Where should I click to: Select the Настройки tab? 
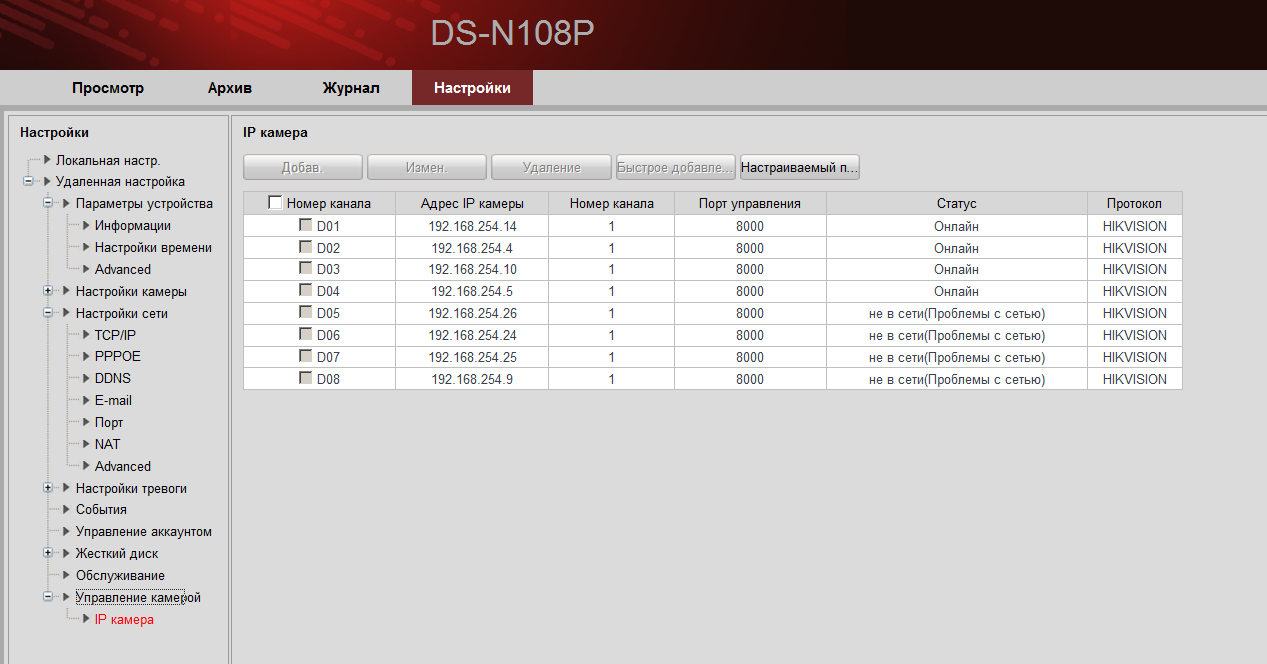point(472,88)
